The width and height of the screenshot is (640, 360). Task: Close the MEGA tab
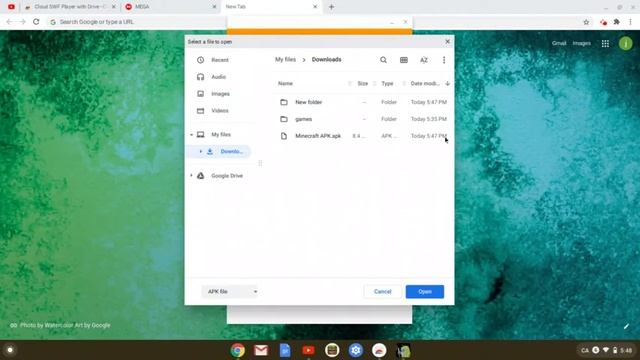tap(214, 7)
